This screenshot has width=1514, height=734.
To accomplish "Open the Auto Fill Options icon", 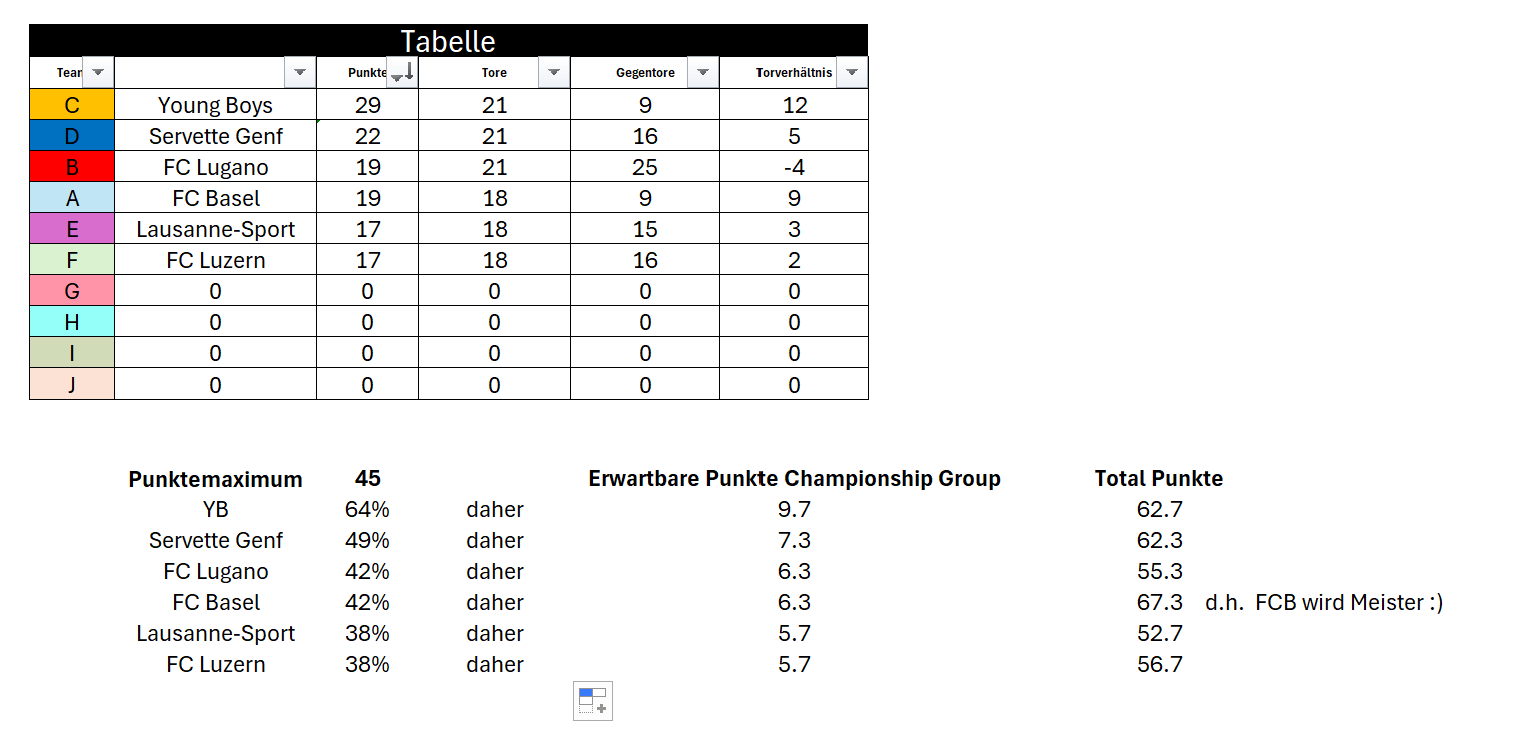I will [x=593, y=700].
